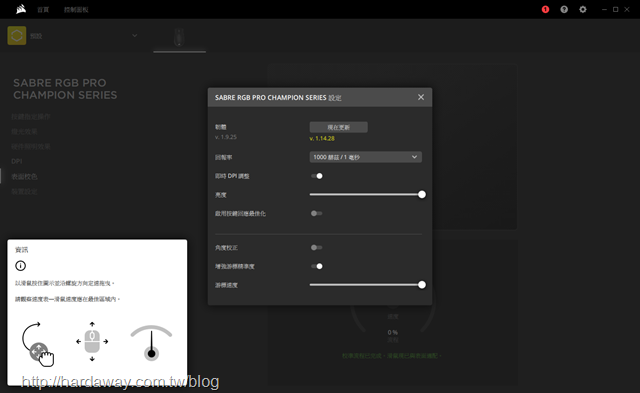Enable the 角度校正 angle snapping toggle
Screen dimensions: 640x393
point(317,248)
